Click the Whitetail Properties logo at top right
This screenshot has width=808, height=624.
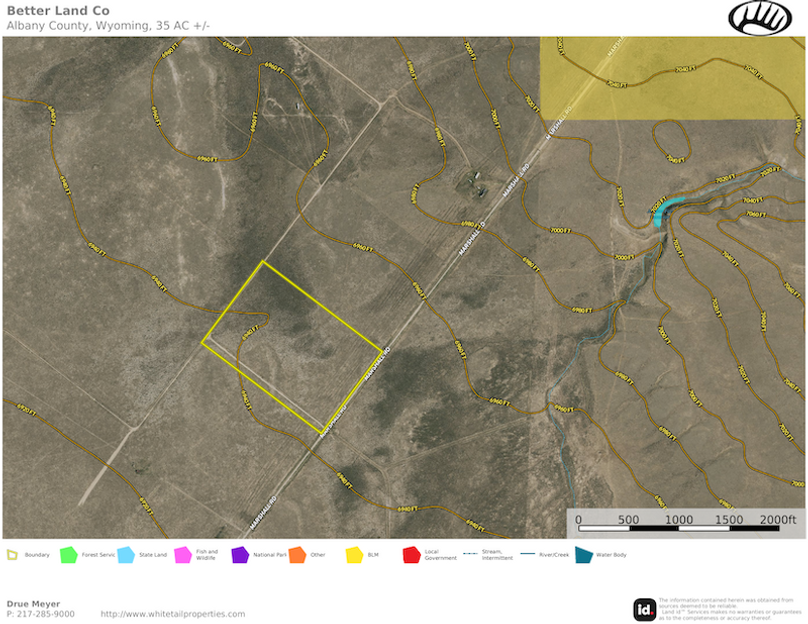coord(760,18)
